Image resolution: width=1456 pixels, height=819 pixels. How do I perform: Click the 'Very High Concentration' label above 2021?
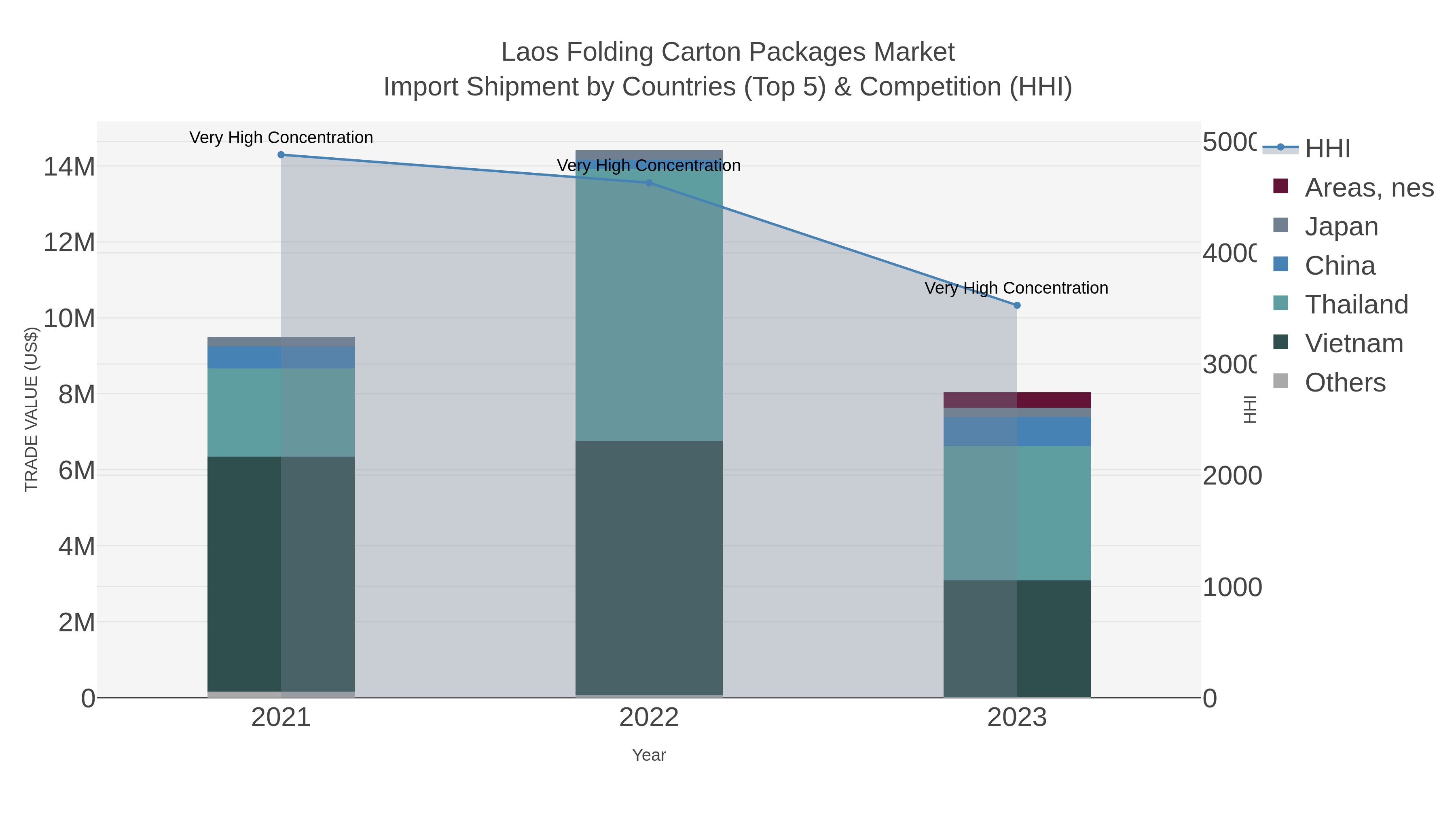(281, 138)
